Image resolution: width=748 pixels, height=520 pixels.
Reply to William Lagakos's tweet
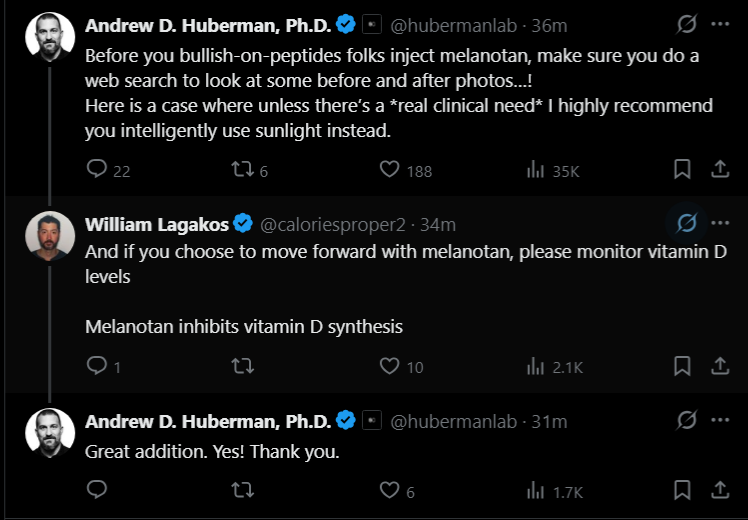[x=97, y=366]
